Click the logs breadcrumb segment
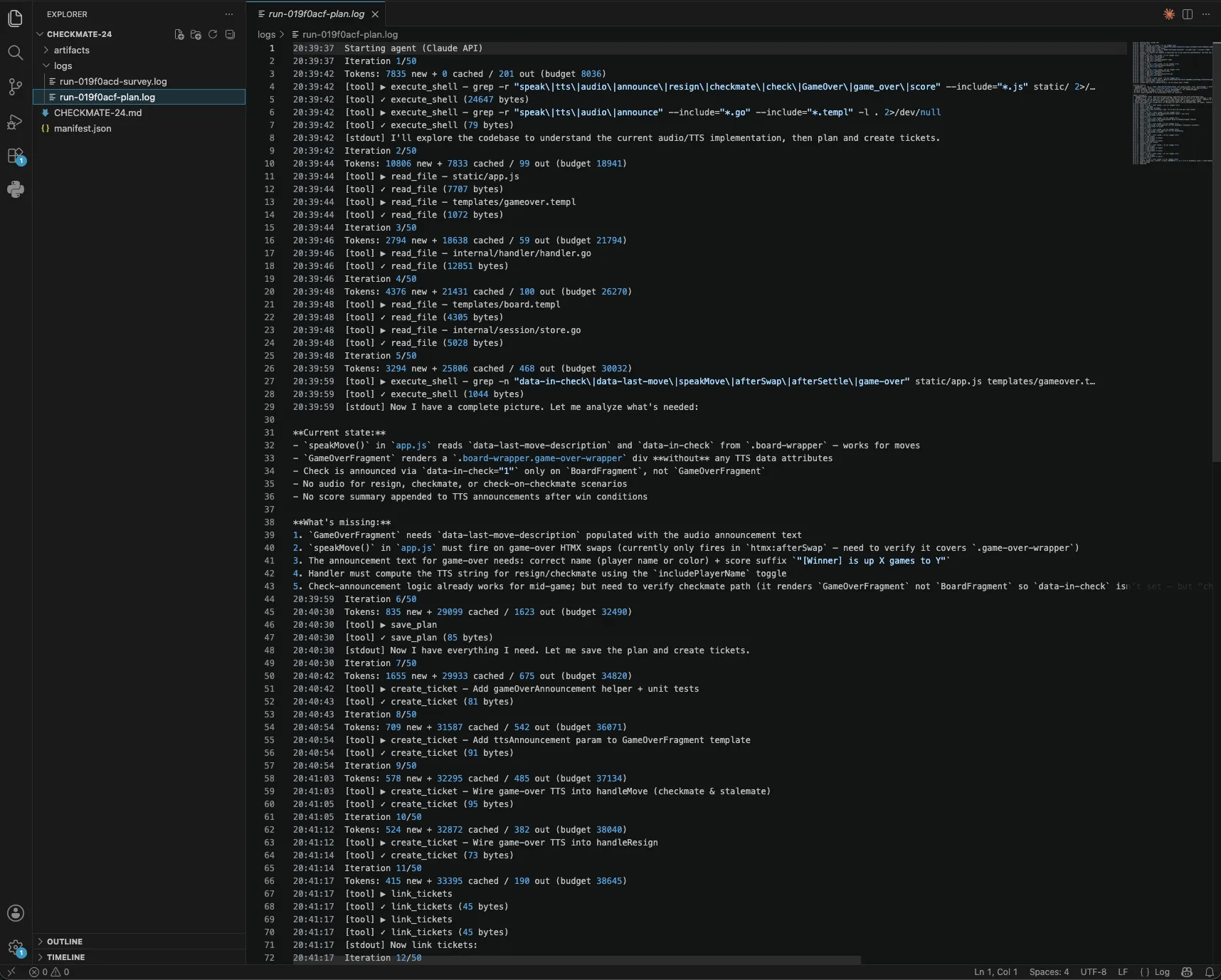Viewport: 1221px width, 980px height. (x=266, y=34)
